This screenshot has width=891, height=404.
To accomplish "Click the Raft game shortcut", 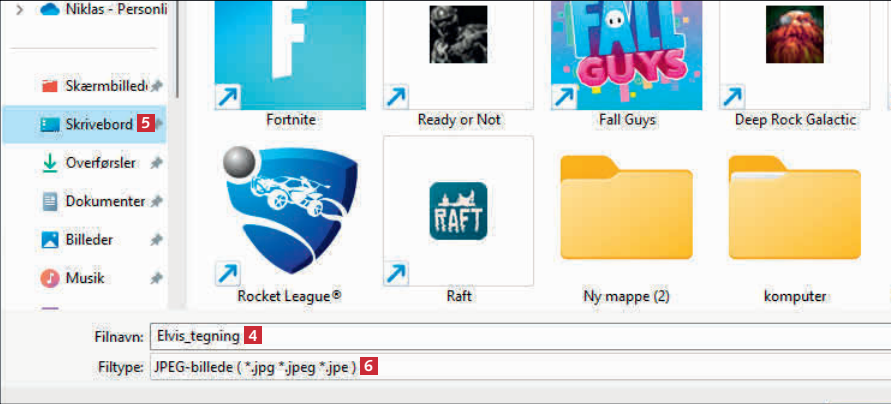I will (x=458, y=211).
